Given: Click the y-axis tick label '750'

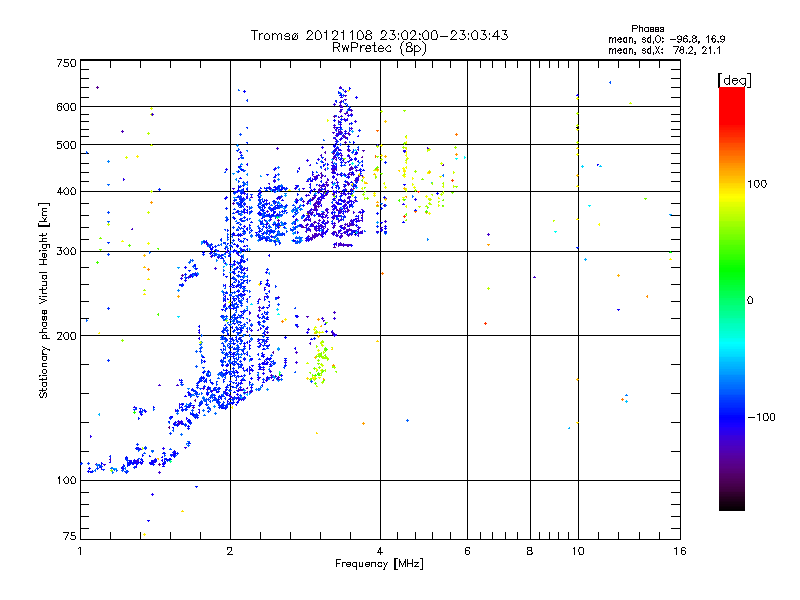Looking at the screenshot, I should tap(66, 63).
